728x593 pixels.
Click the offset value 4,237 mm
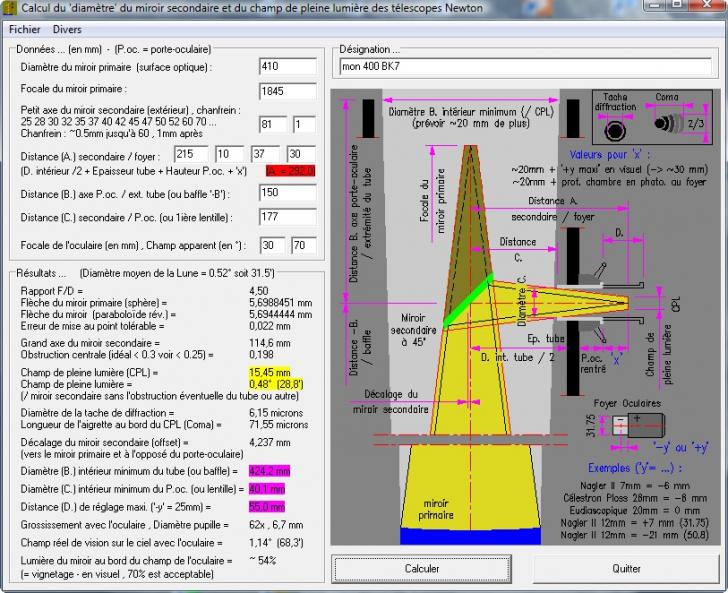coord(270,442)
